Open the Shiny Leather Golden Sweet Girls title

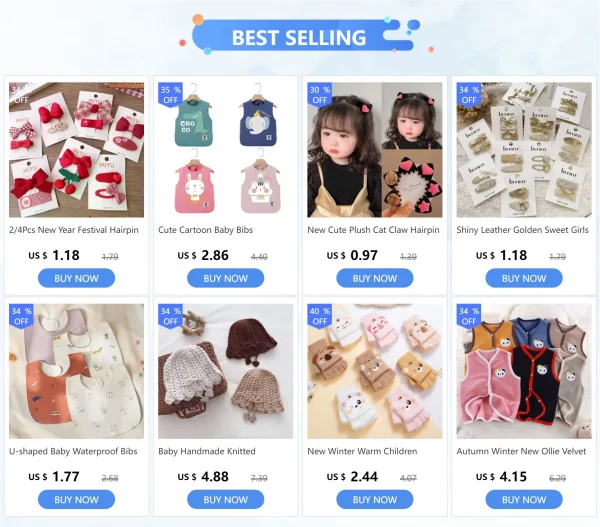coord(522,230)
